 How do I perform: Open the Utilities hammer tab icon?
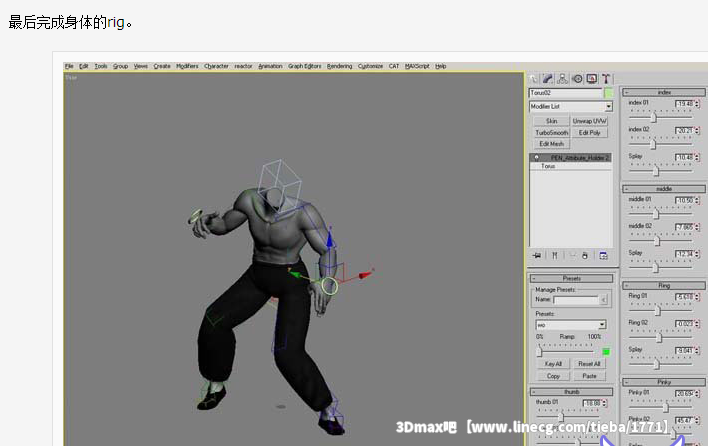(606, 78)
